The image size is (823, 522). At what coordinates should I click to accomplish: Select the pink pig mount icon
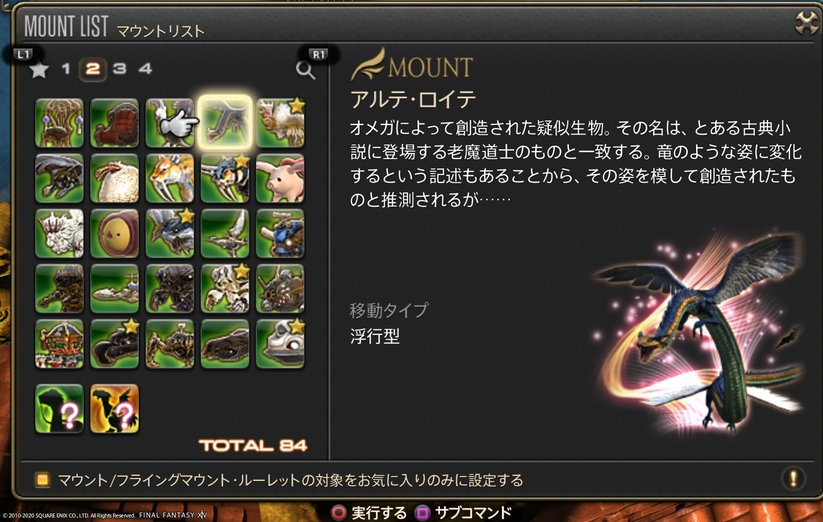[x=280, y=178]
